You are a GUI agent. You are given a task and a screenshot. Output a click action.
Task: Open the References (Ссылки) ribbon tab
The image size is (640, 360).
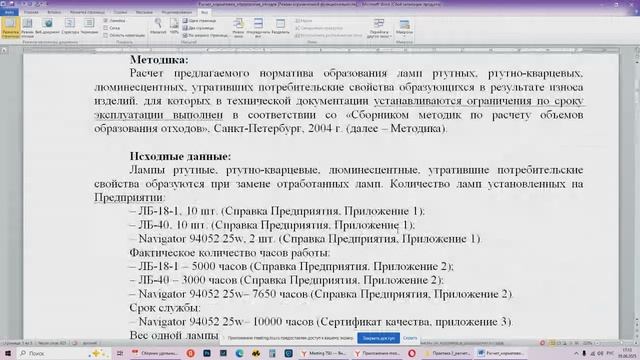[120, 12]
